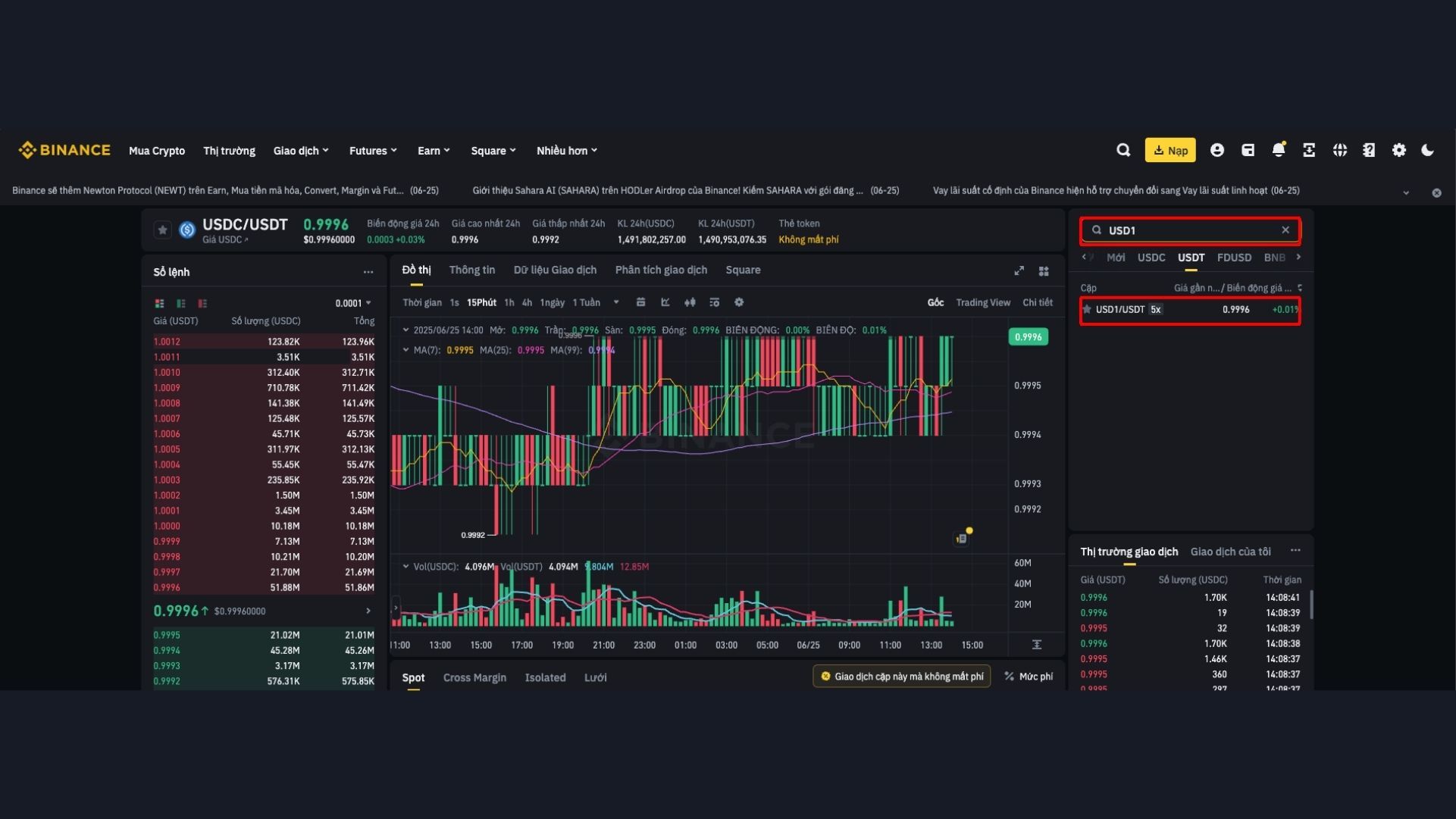This screenshot has height=819, width=1456.
Task: Select the 1s time interval
Action: tap(454, 302)
